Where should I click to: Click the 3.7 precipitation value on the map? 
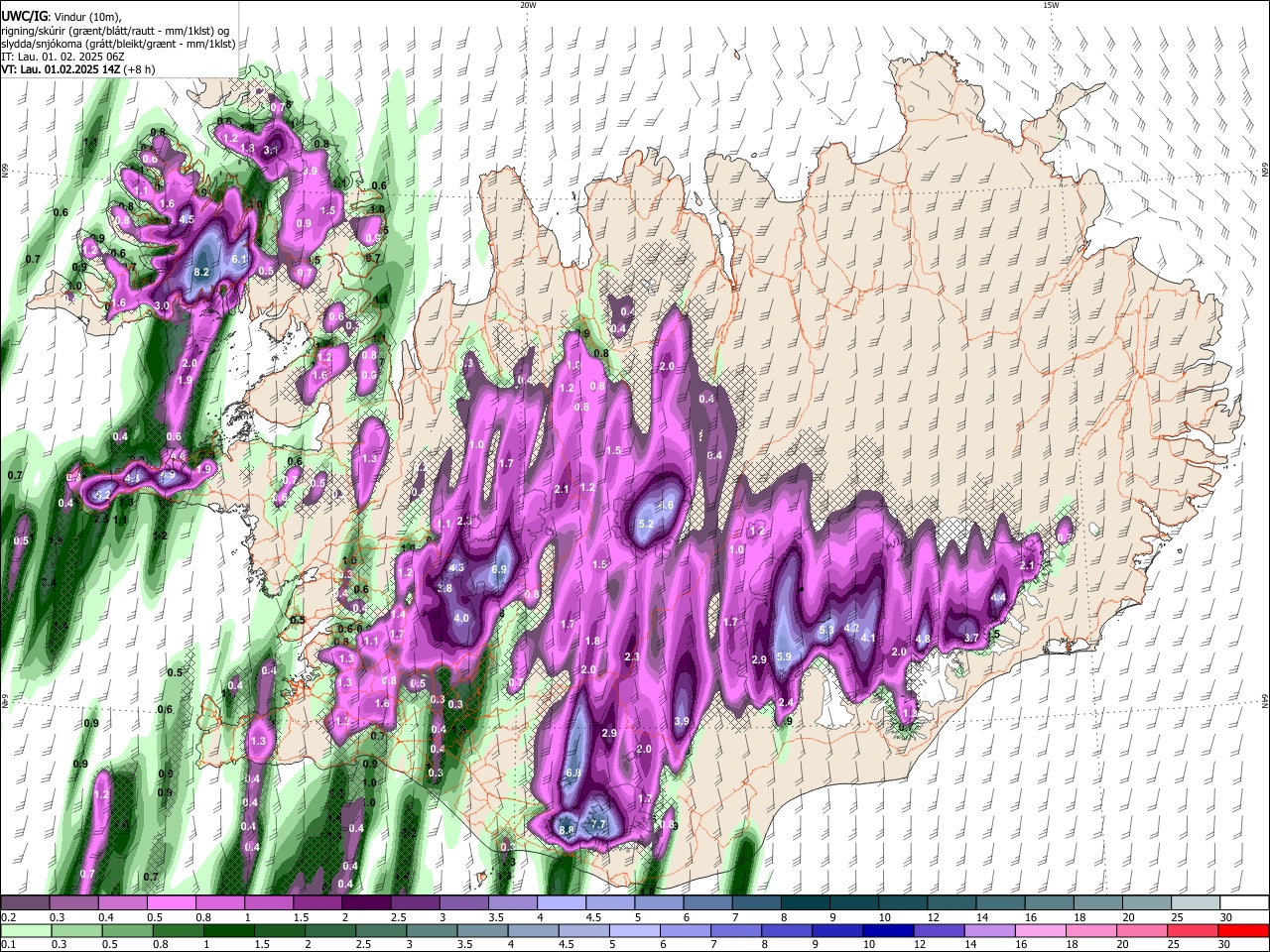tap(972, 638)
